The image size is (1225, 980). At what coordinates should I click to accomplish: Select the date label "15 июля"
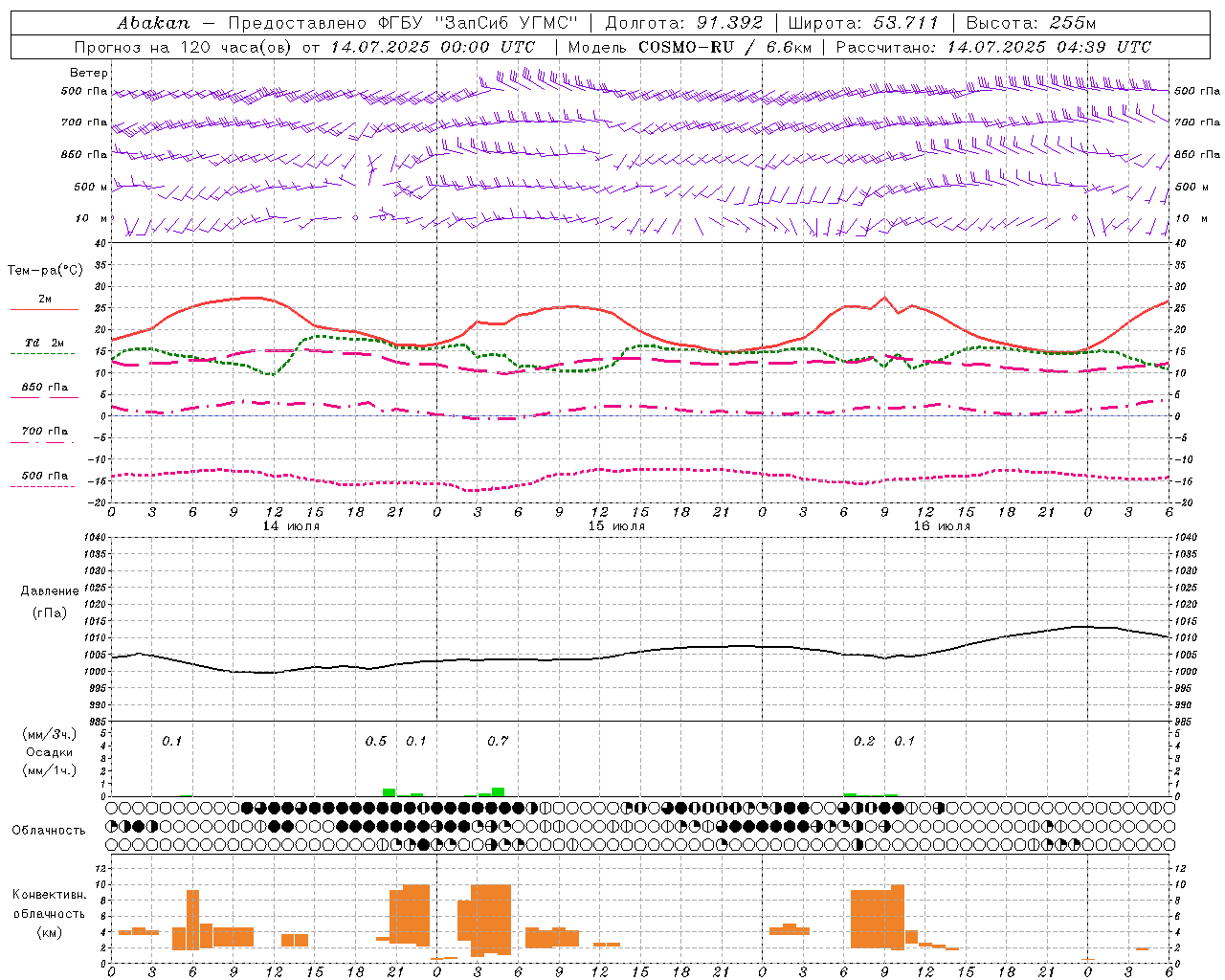click(x=616, y=526)
